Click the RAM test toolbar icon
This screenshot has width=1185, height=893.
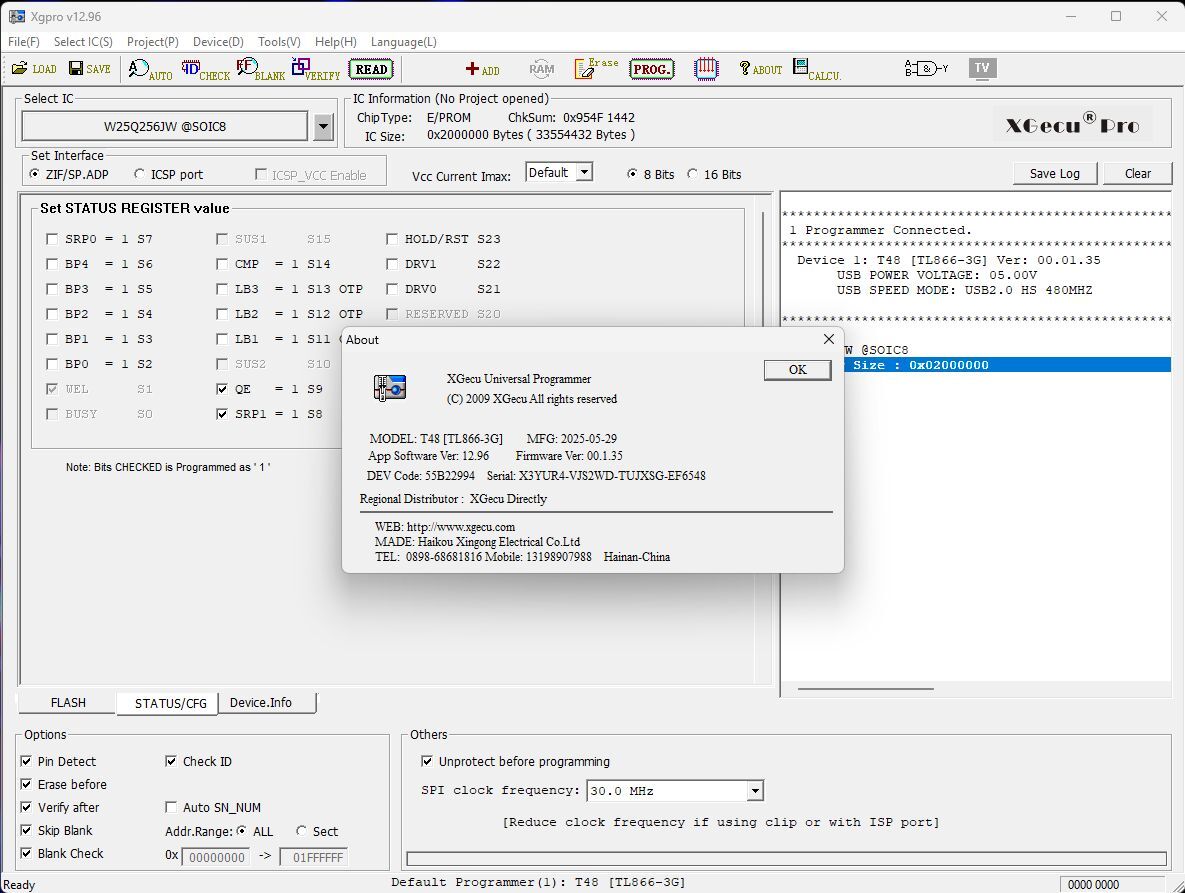541,70
